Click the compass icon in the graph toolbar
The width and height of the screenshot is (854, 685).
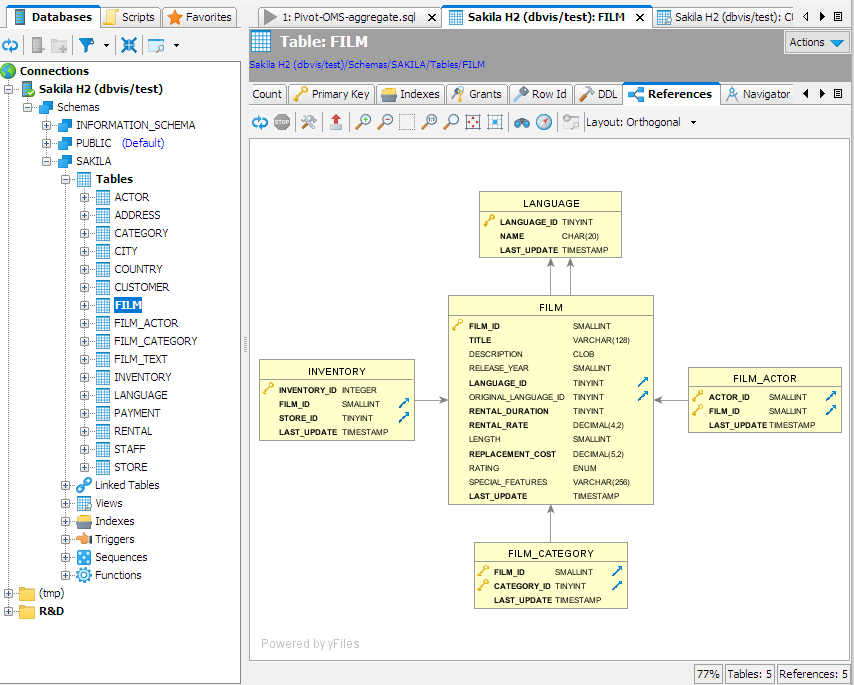click(x=543, y=122)
